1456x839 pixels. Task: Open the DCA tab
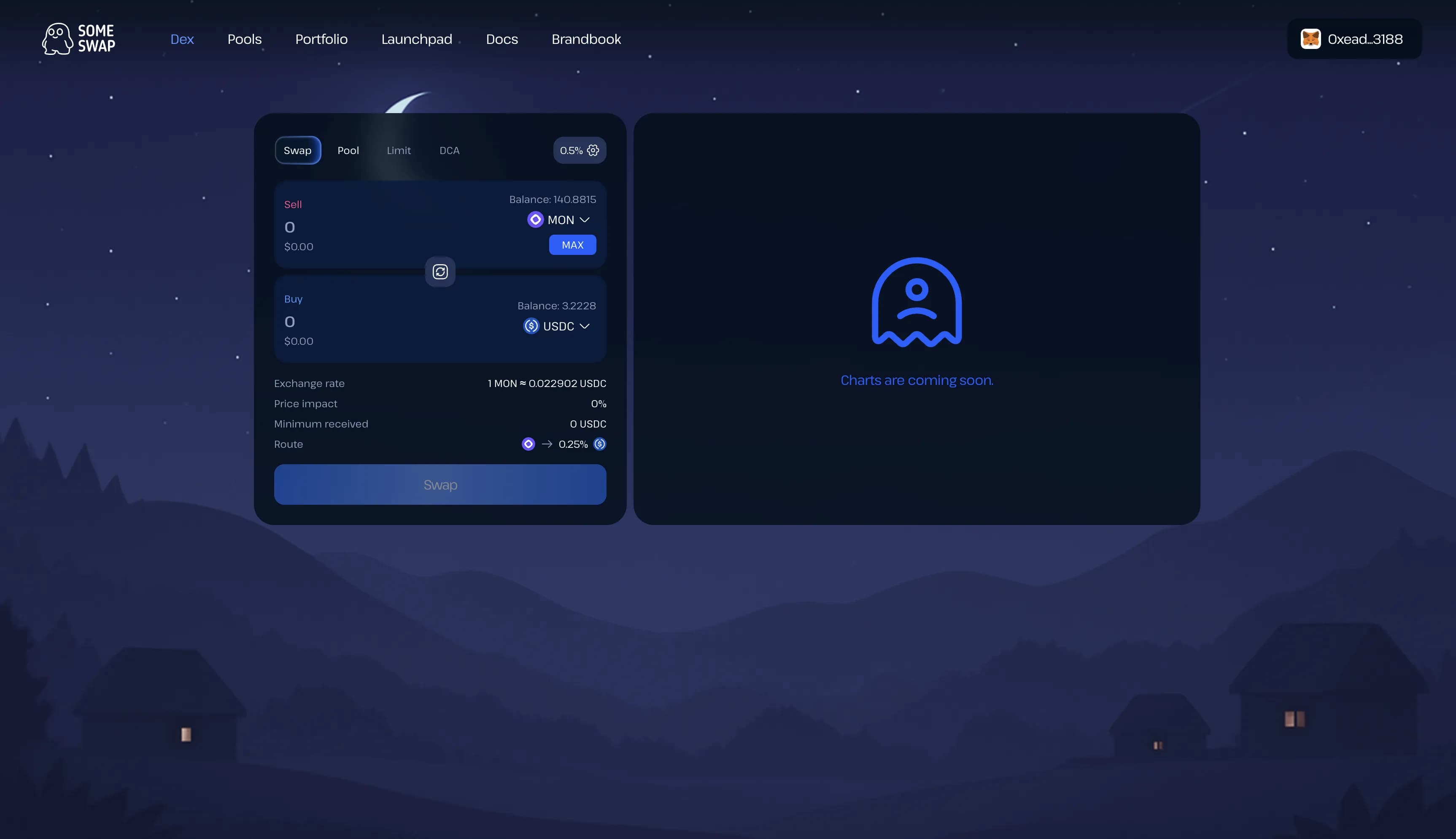click(x=449, y=150)
